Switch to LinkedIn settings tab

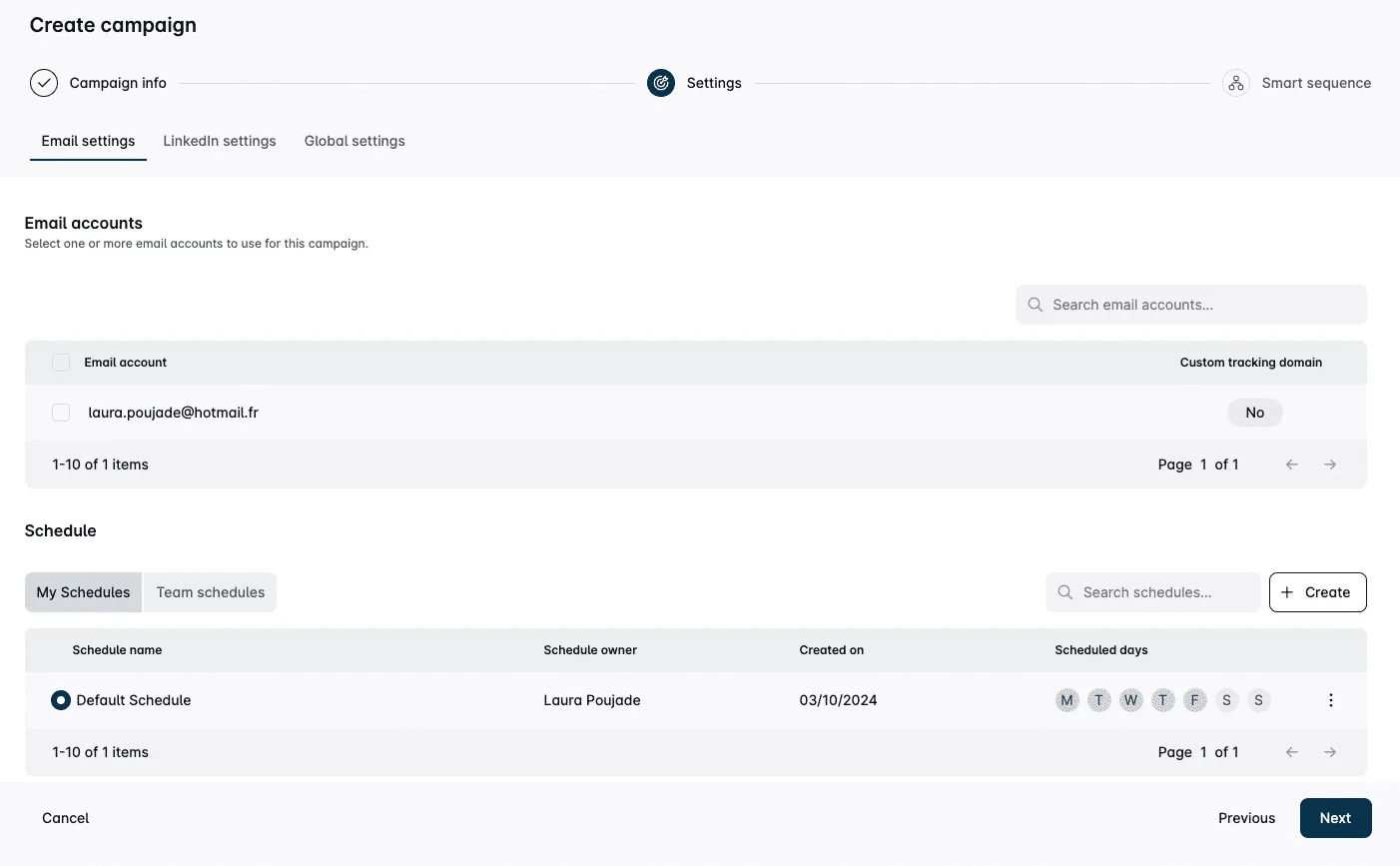(220, 141)
